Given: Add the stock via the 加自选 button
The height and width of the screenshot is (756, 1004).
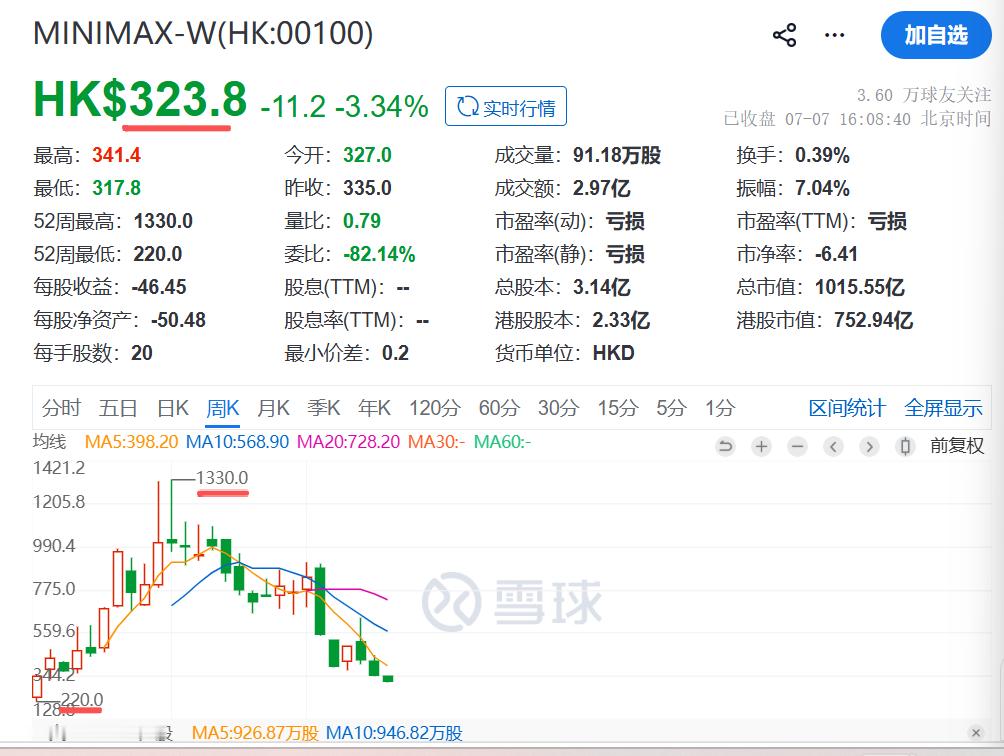Looking at the screenshot, I should (x=936, y=35).
